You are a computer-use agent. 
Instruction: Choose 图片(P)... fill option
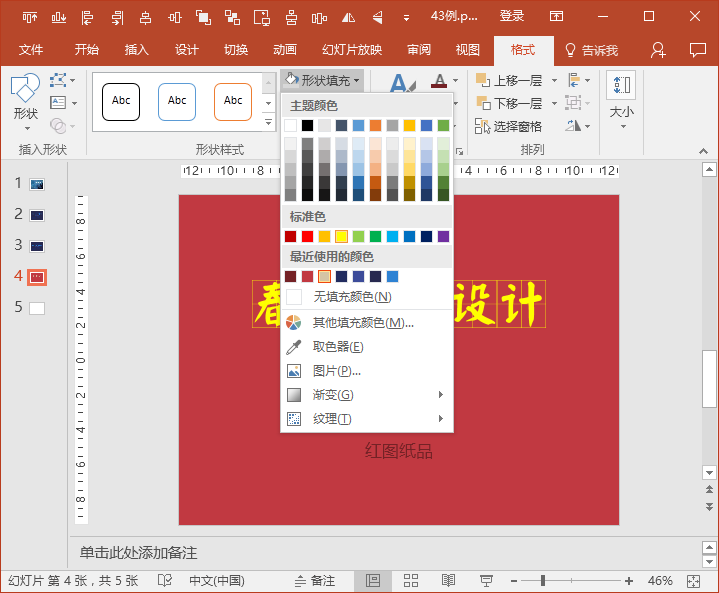367,371
